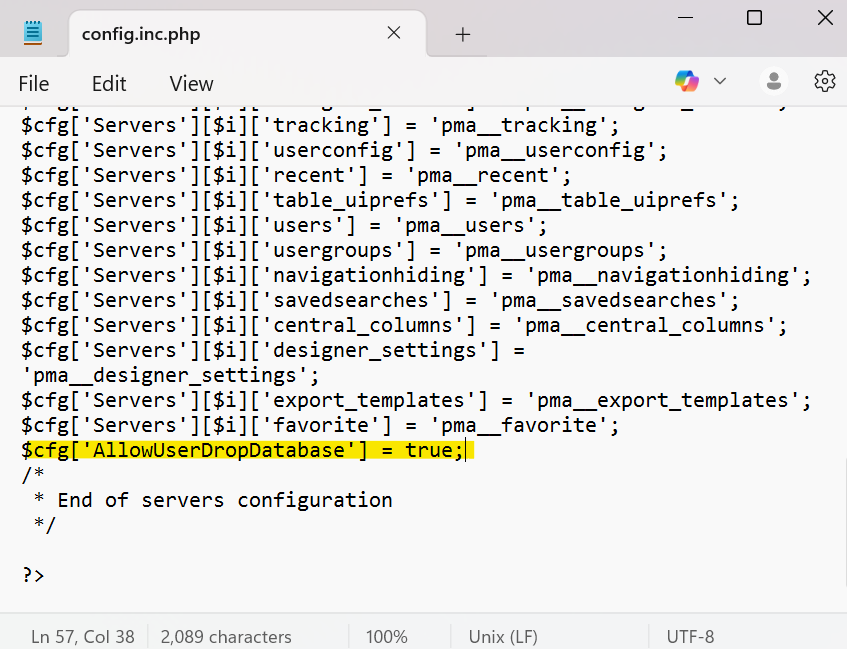Open the View menu
The image size is (847, 649).
[191, 84]
